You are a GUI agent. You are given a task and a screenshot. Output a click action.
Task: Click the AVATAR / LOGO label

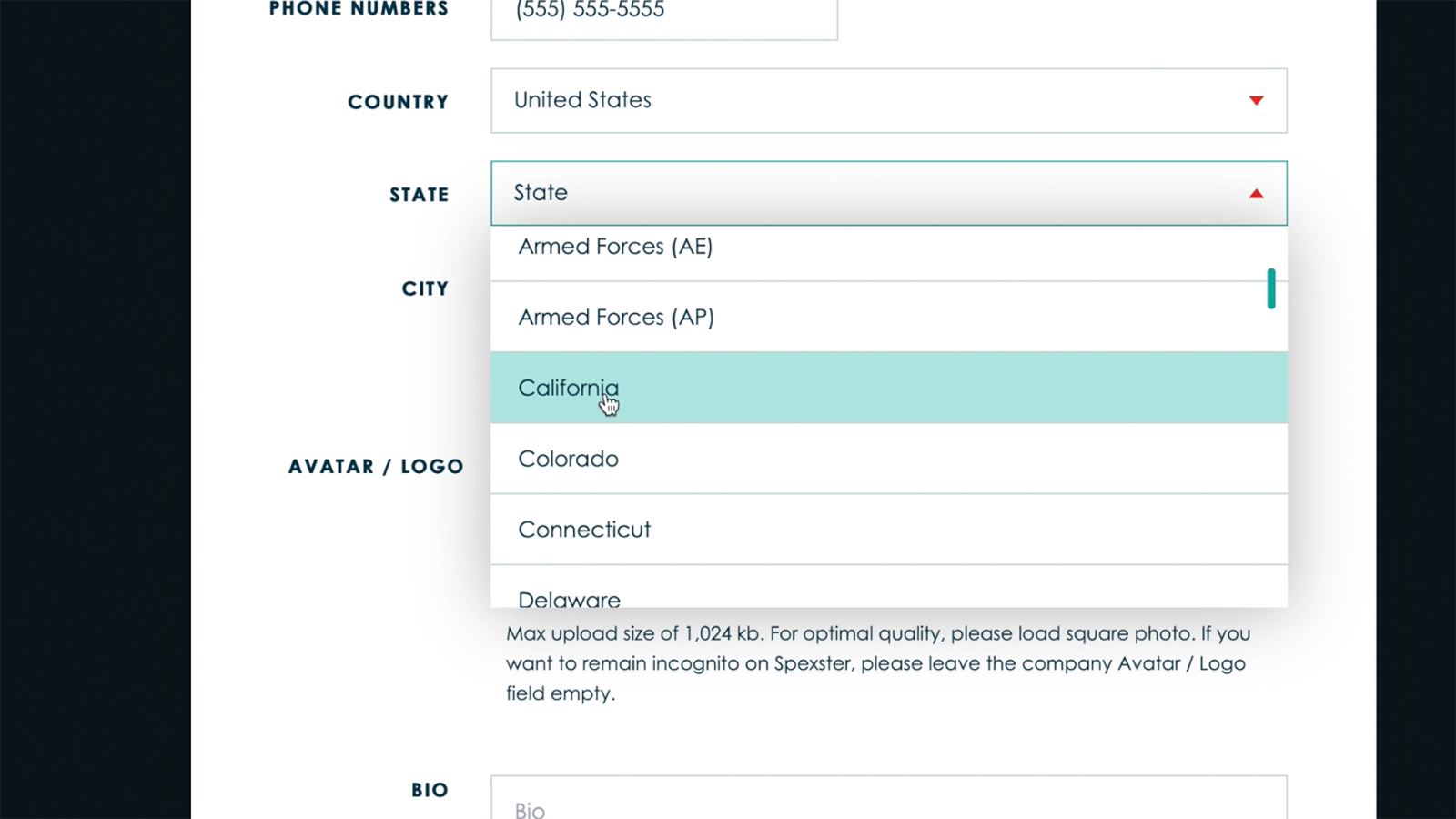point(376,467)
